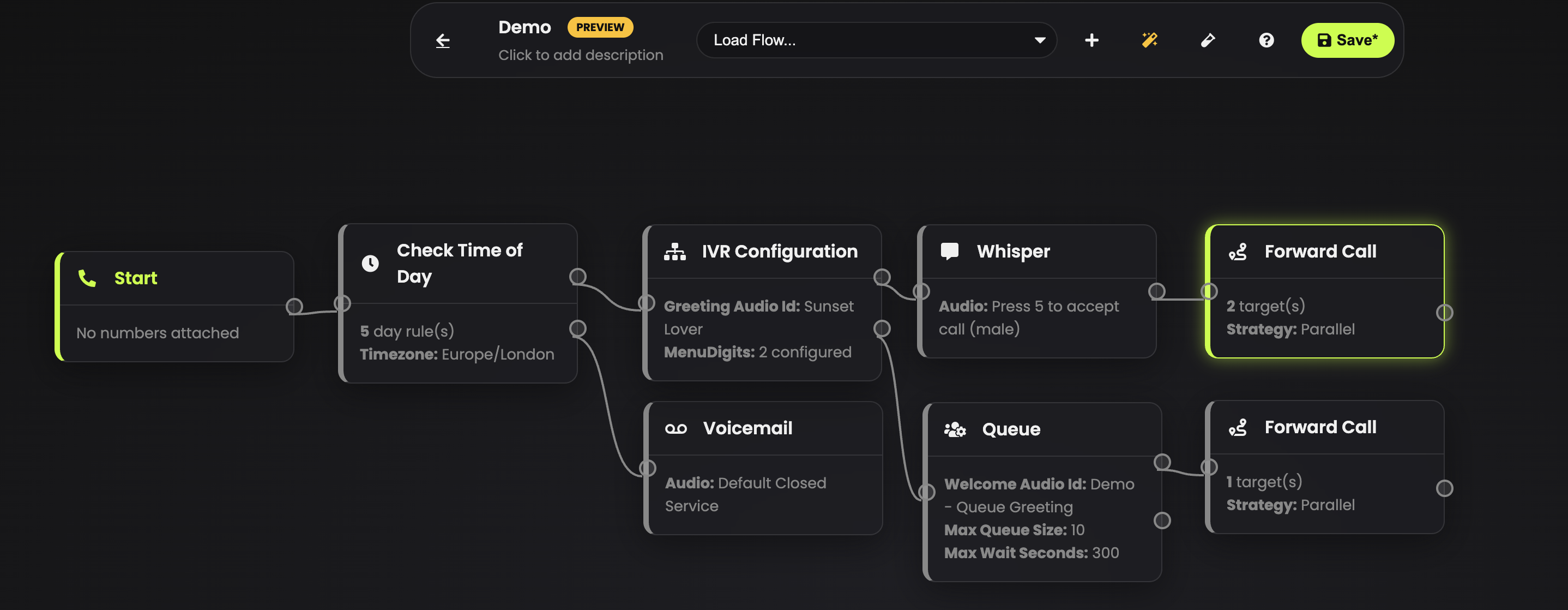The height and width of the screenshot is (610, 1568).
Task: Click Queue node lower output connector
Action: (x=1162, y=521)
